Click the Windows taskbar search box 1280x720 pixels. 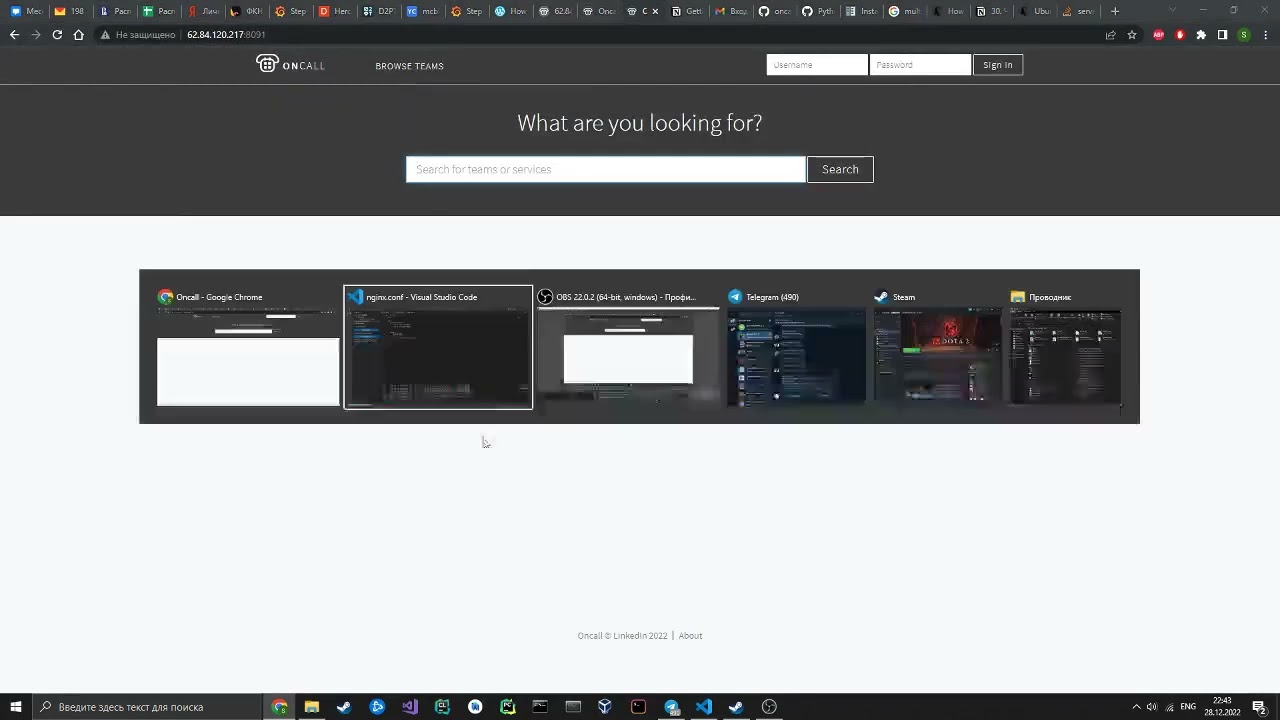point(148,707)
